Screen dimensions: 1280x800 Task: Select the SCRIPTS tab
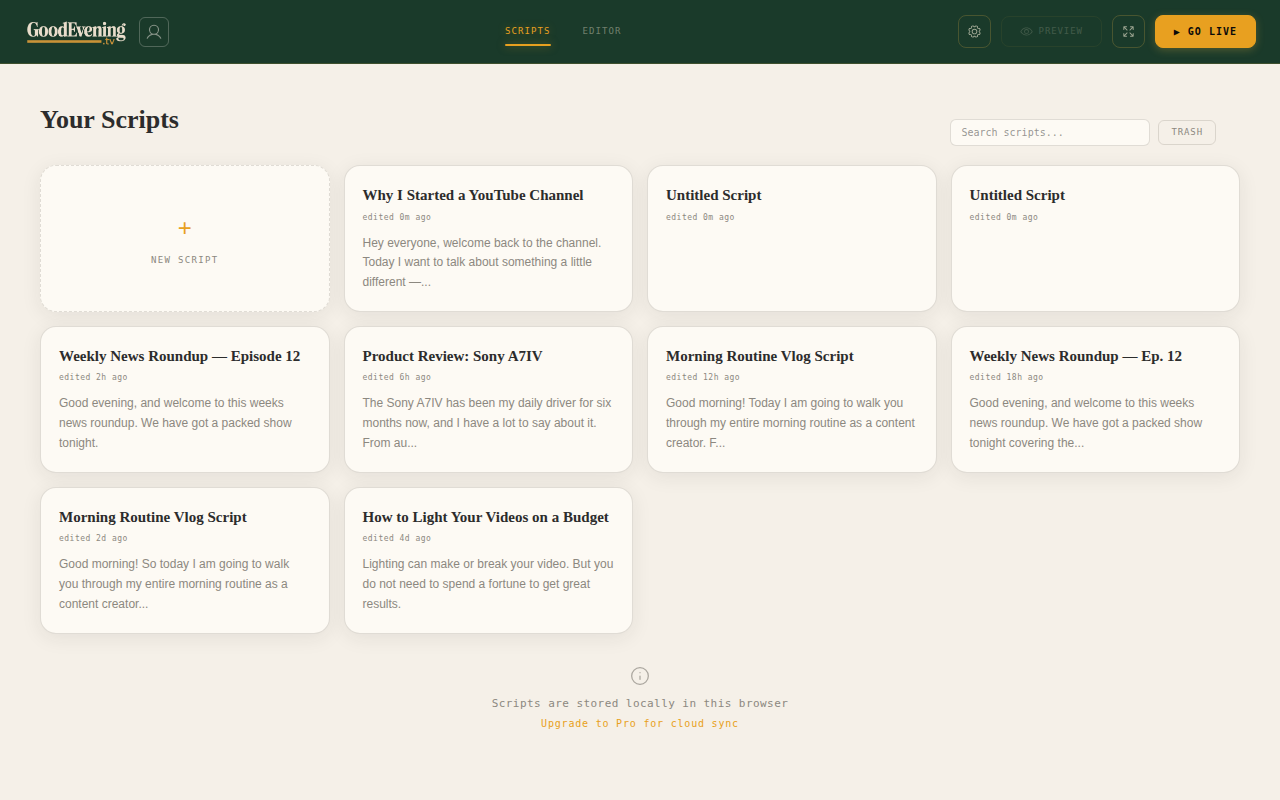click(527, 31)
